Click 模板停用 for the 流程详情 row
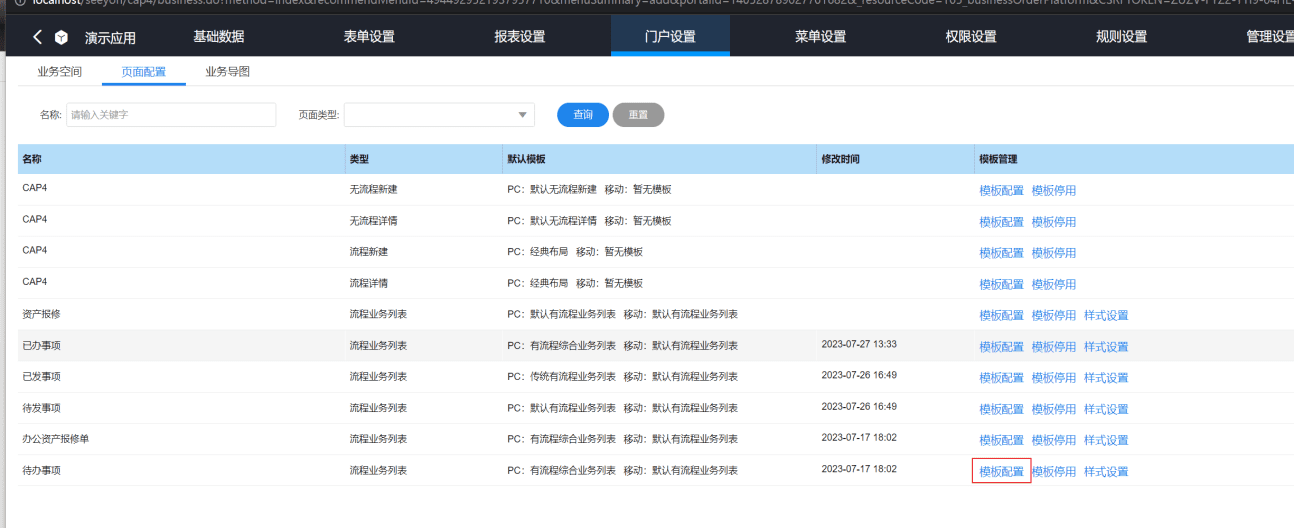The height and width of the screenshot is (528, 1294). pyautogui.click(x=1054, y=285)
